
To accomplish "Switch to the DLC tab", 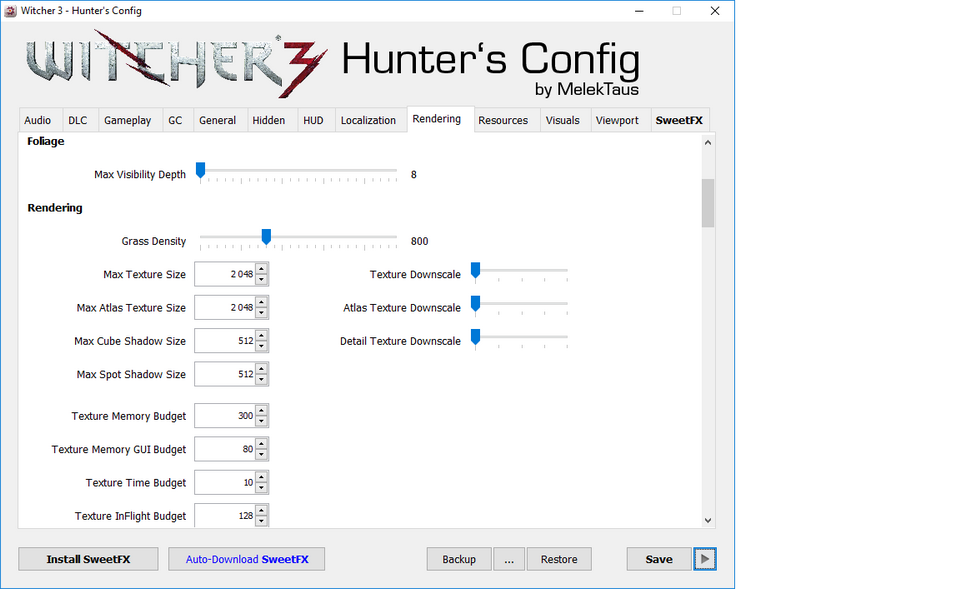I will click(78, 120).
